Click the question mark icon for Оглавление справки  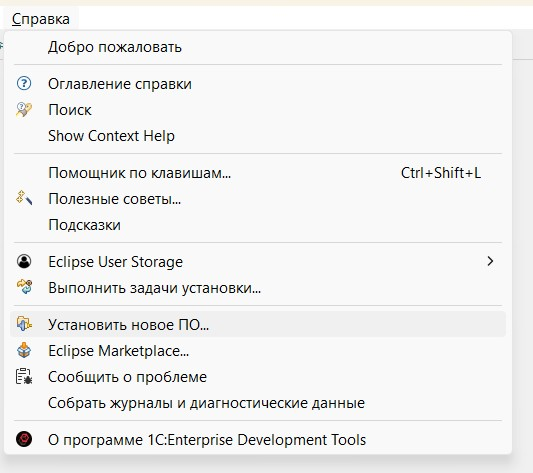coord(24,84)
